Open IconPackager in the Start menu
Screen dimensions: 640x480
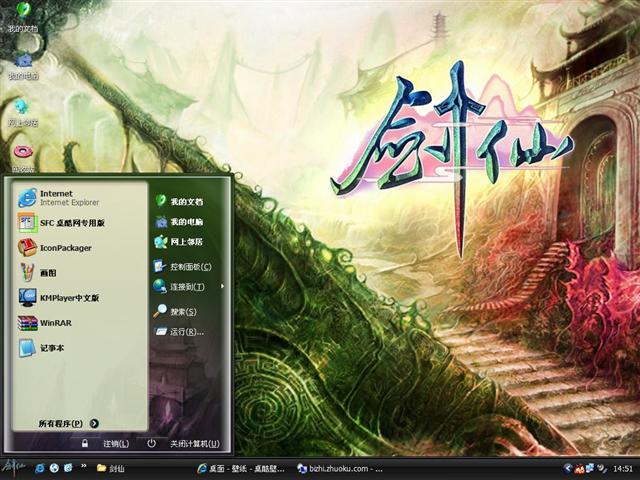tap(80, 248)
